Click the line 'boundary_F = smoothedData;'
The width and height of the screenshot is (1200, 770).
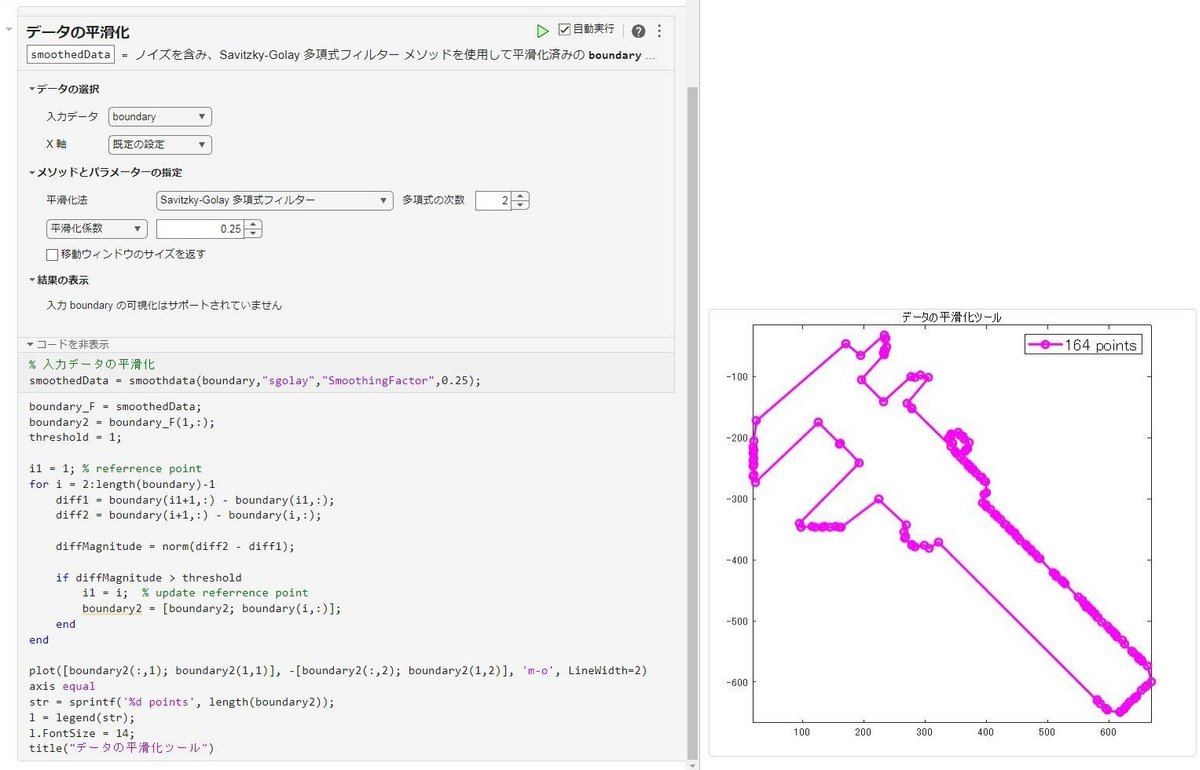[x=115, y=406]
